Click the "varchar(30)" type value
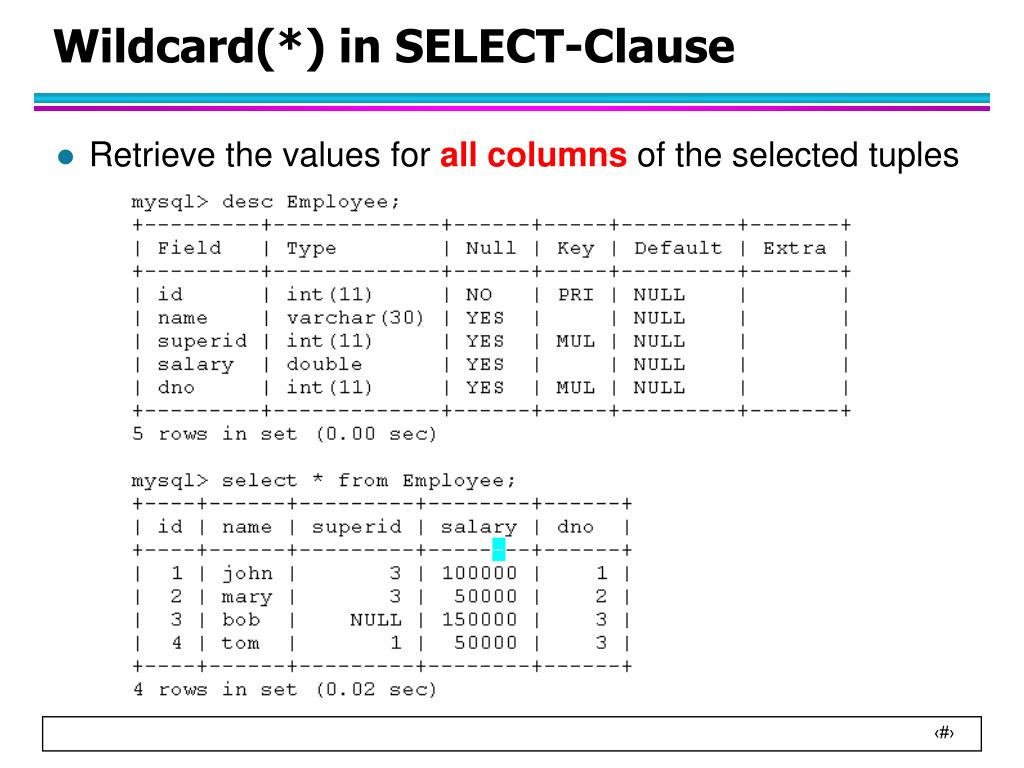1024x768 pixels. [x=355, y=318]
